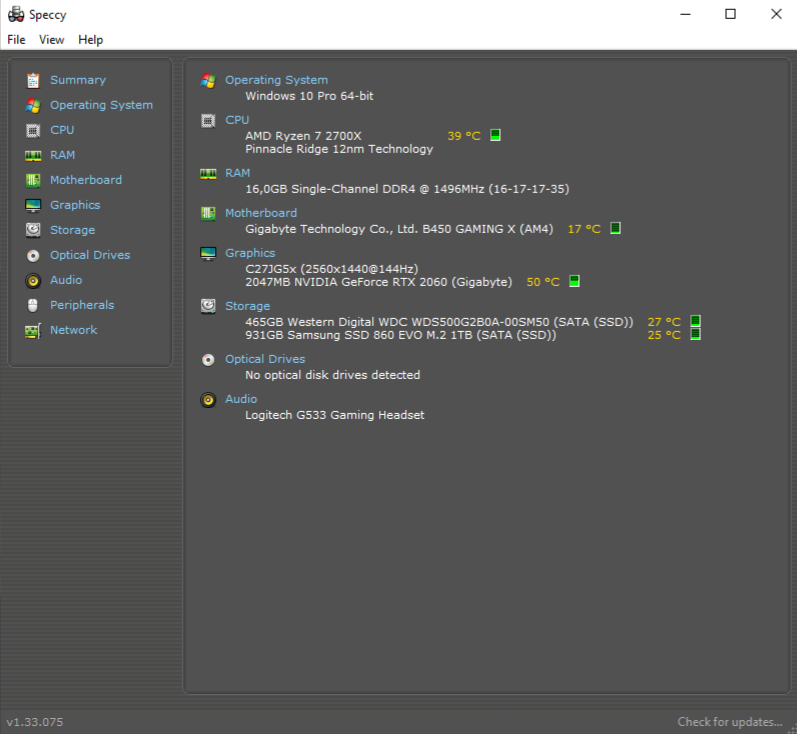This screenshot has height=734, width=797.
Task: Click the Peripherals mouse icon in sidebar
Action: coord(33,305)
